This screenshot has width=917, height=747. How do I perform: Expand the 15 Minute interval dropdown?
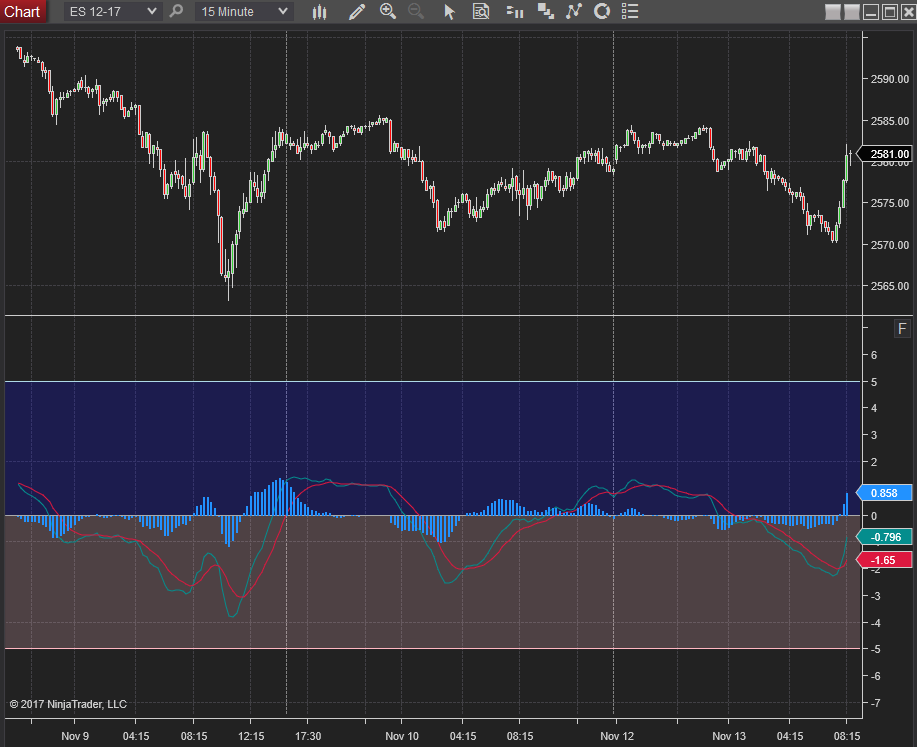pos(283,12)
